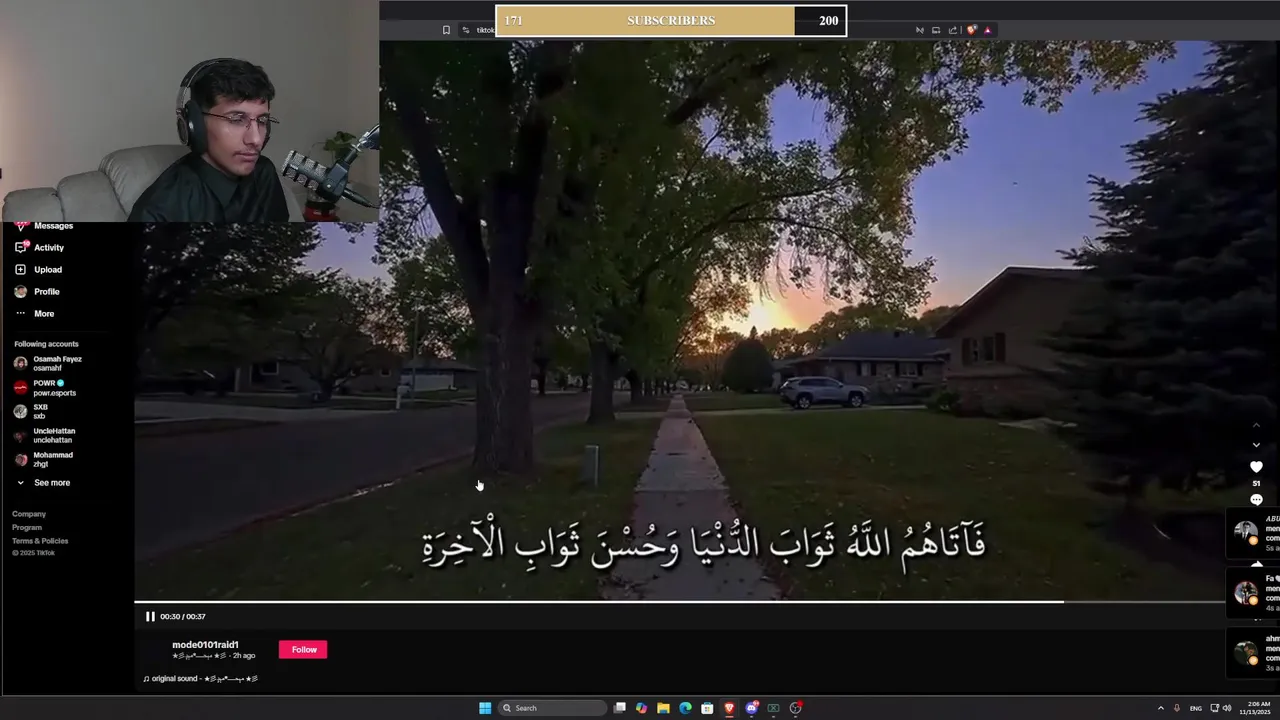Viewport: 1280px width, 720px height.
Task: Open site settings icon in address bar
Action: pyautogui.click(x=466, y=30)
